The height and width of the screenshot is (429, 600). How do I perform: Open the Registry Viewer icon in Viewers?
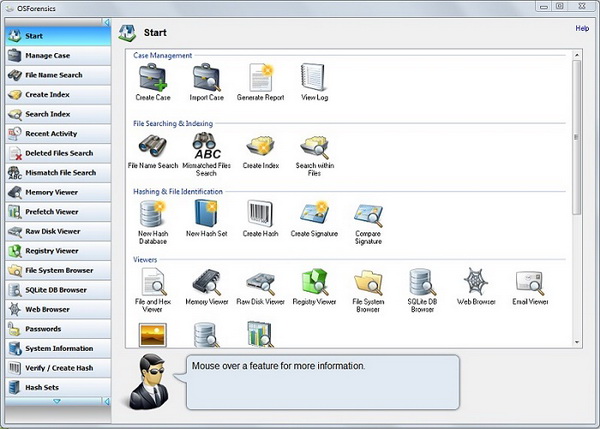(314, 282)
